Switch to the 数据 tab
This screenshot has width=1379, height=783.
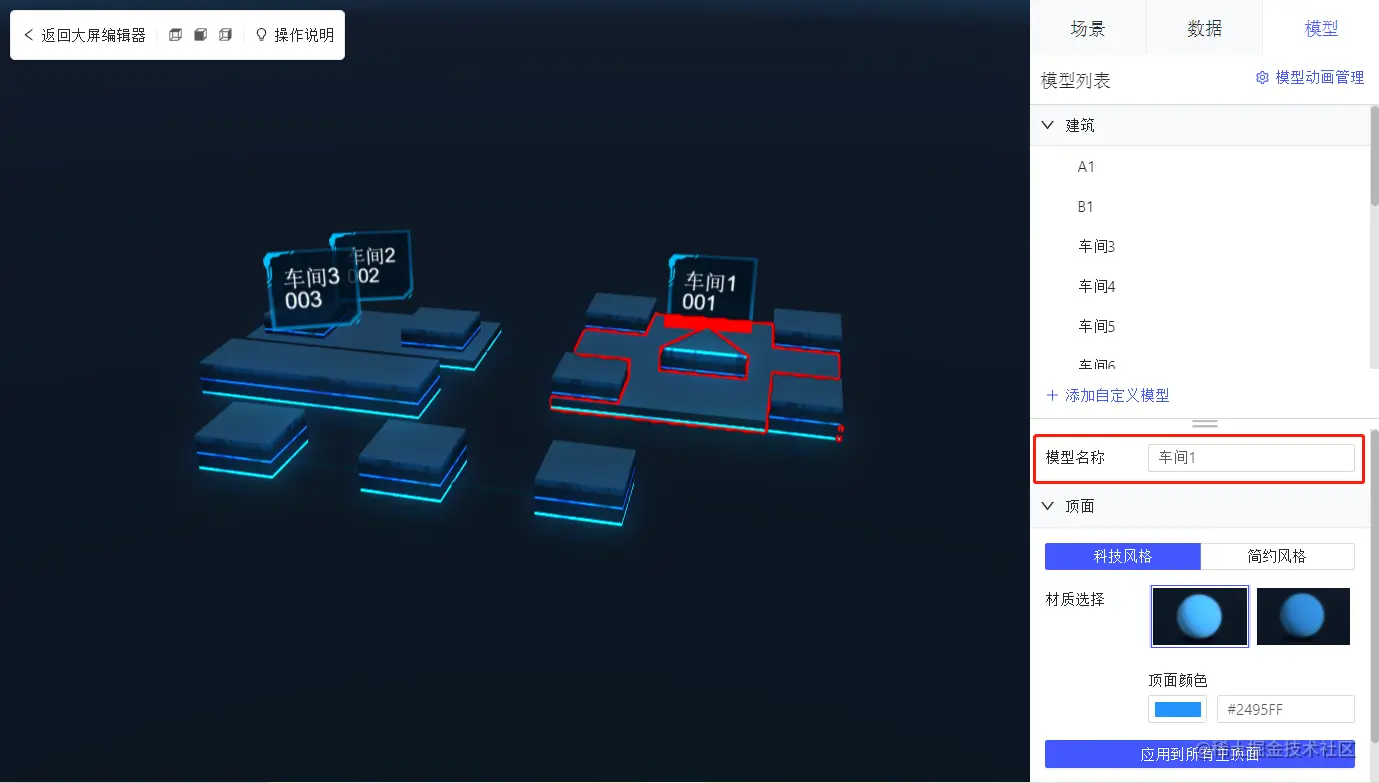point(1204,28)
